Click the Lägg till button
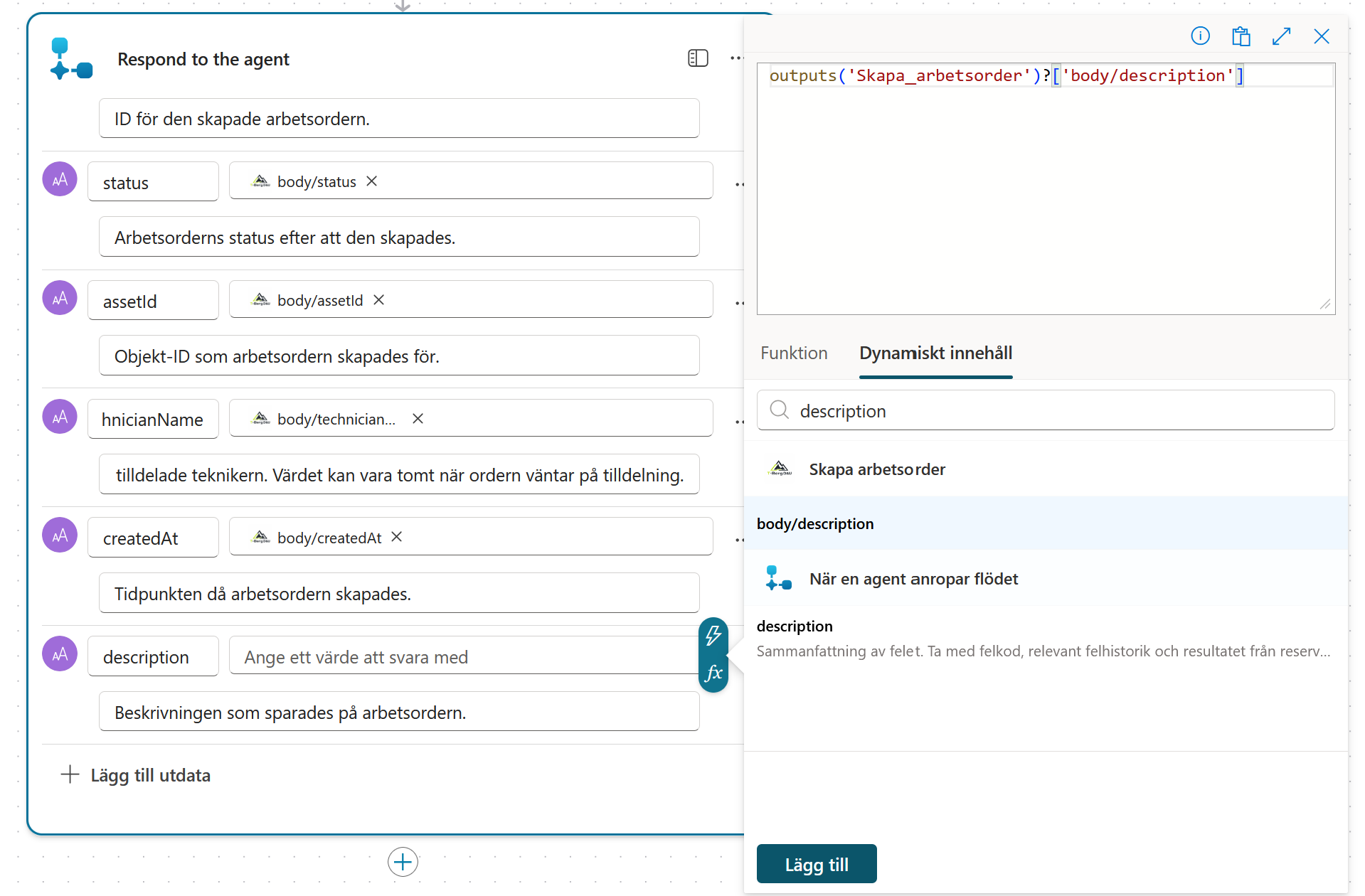 pos(817,864)
